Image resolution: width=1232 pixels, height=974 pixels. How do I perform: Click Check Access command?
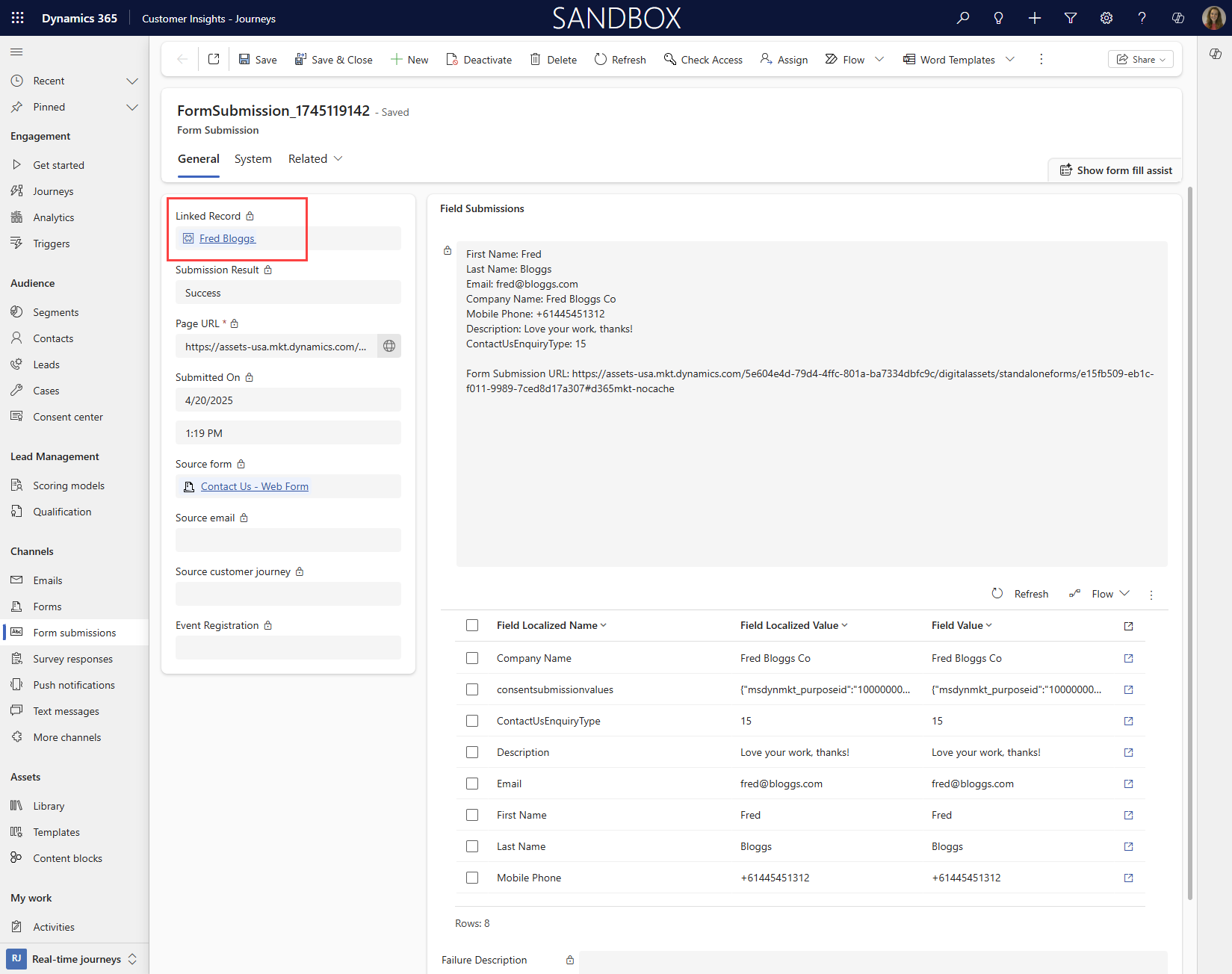tap(703, 60)
